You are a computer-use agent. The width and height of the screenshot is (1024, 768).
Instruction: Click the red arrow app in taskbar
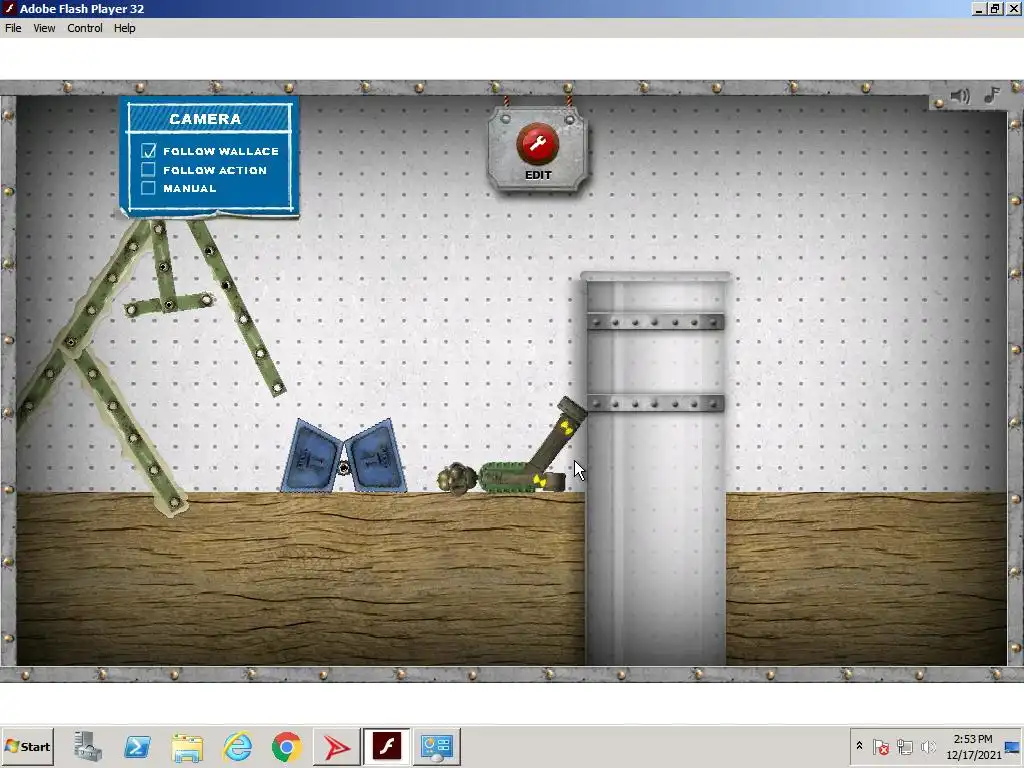[x=336, y=746]
